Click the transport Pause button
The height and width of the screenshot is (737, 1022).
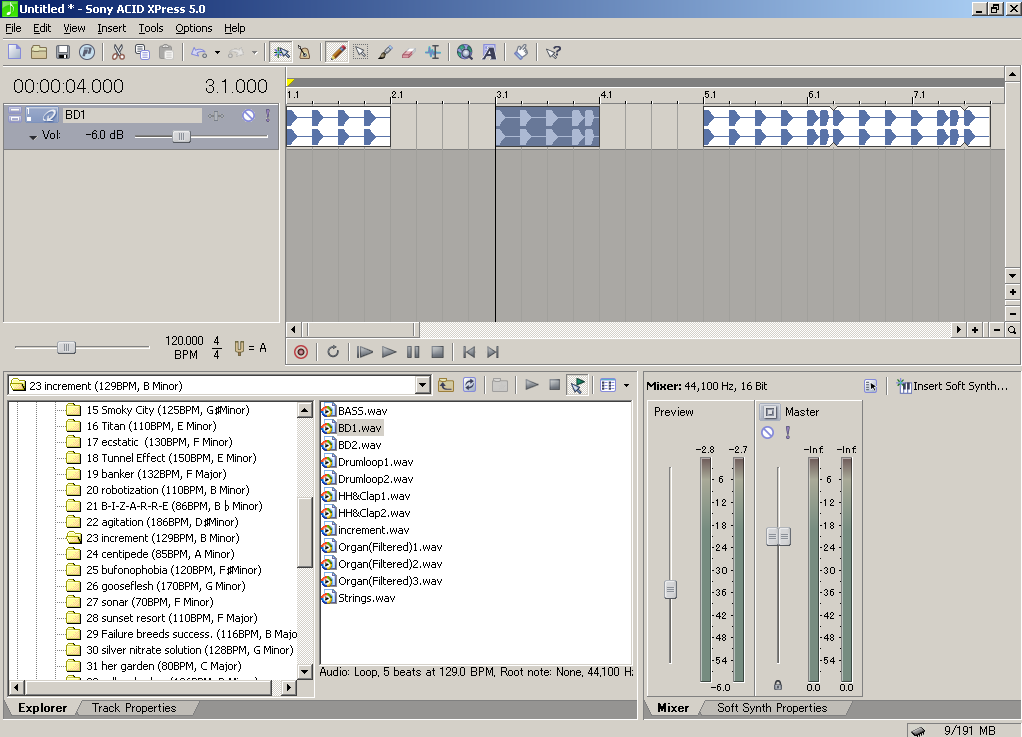pyautogui.click(x=413, y=352)
